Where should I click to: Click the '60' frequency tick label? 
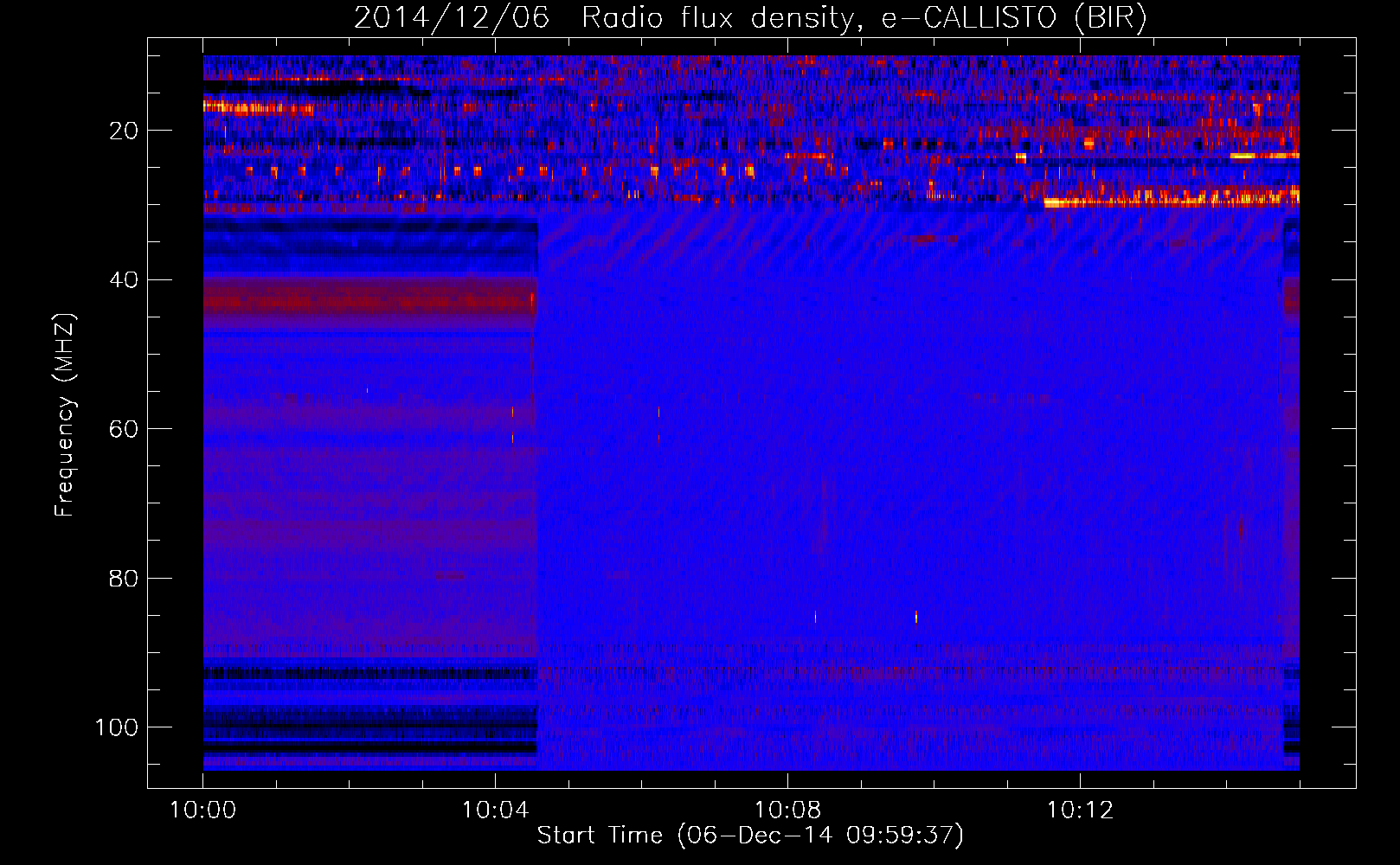(124, 430)
